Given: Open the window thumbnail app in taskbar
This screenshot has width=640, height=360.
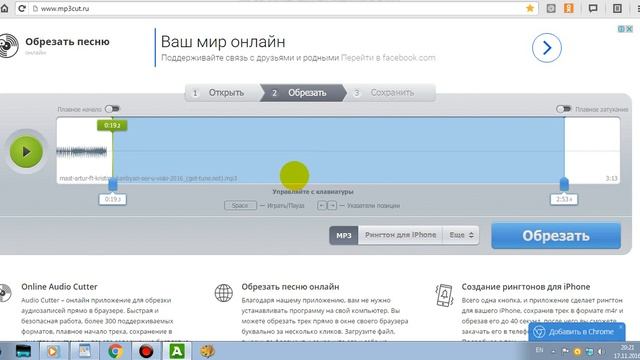Looking at the screenshot, I should coord(84,351).
